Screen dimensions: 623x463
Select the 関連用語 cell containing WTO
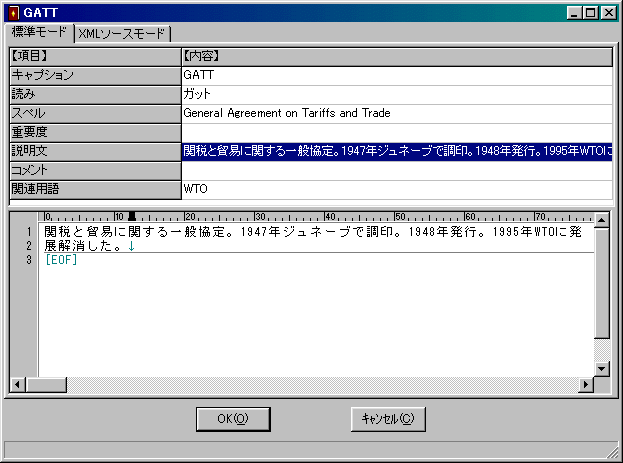click(396, 188)
